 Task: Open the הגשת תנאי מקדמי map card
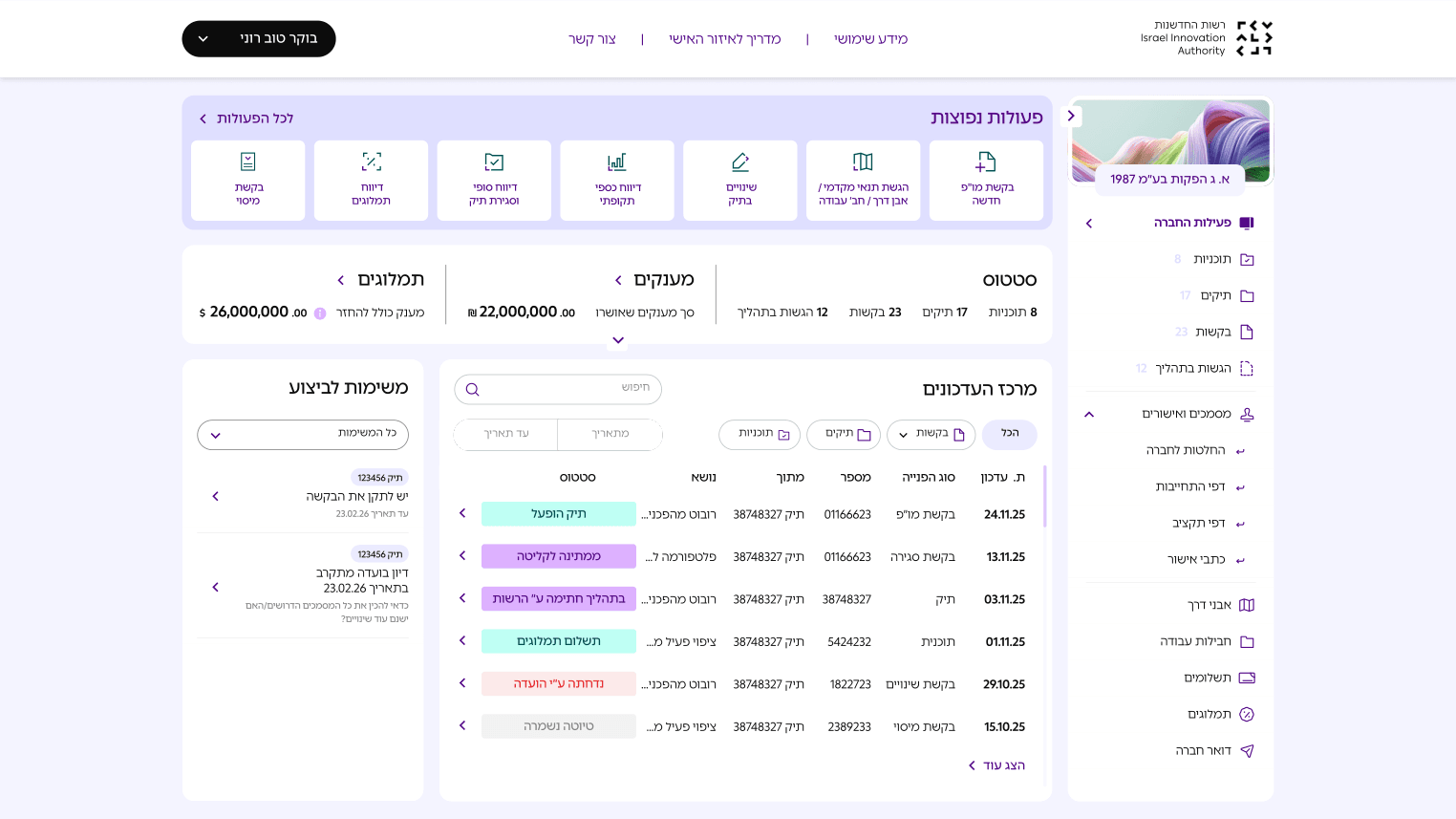tap(863, 181)
